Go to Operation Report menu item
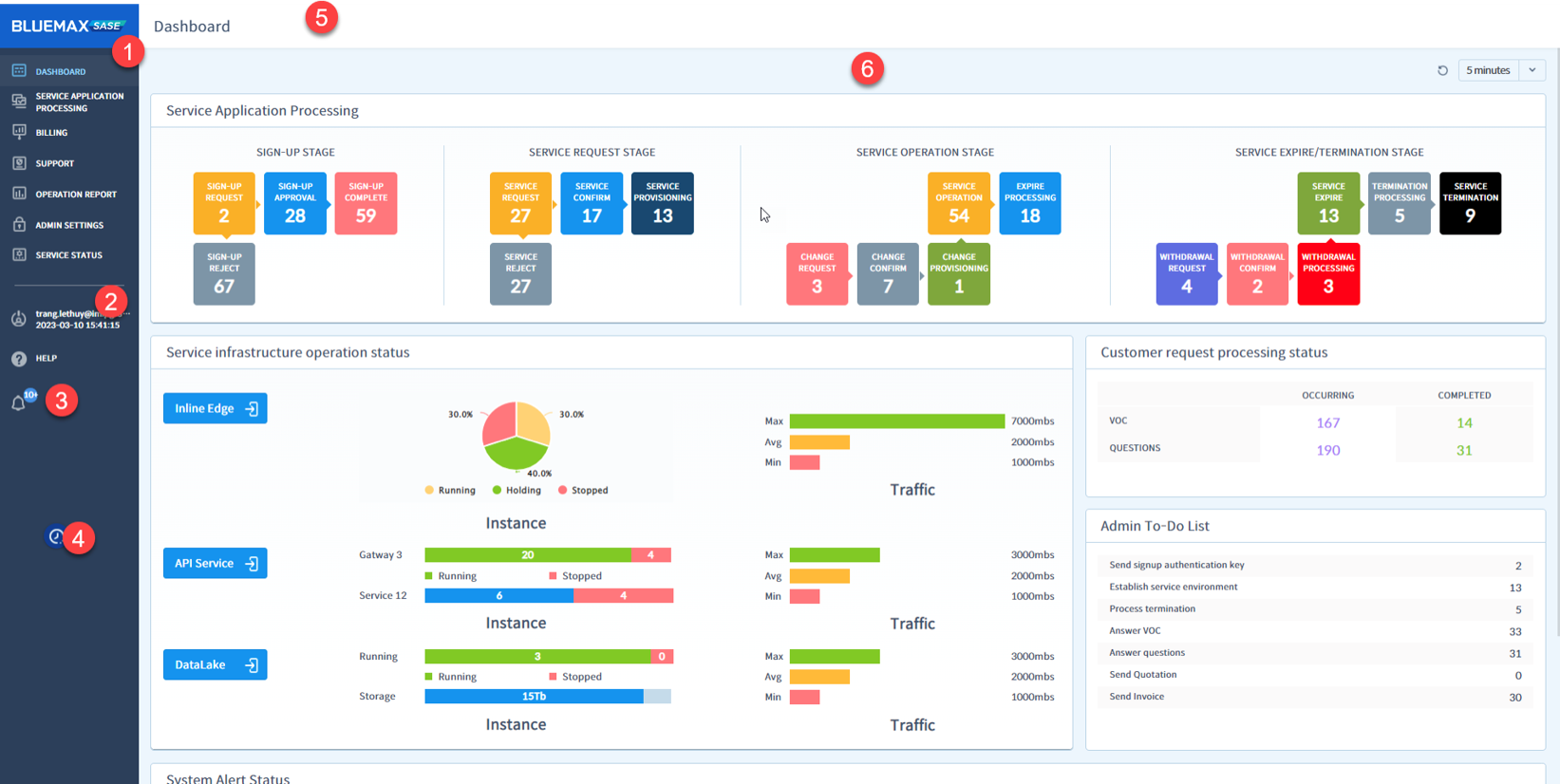This screenshot has width=1560, height=784. (x=76, y=195)
